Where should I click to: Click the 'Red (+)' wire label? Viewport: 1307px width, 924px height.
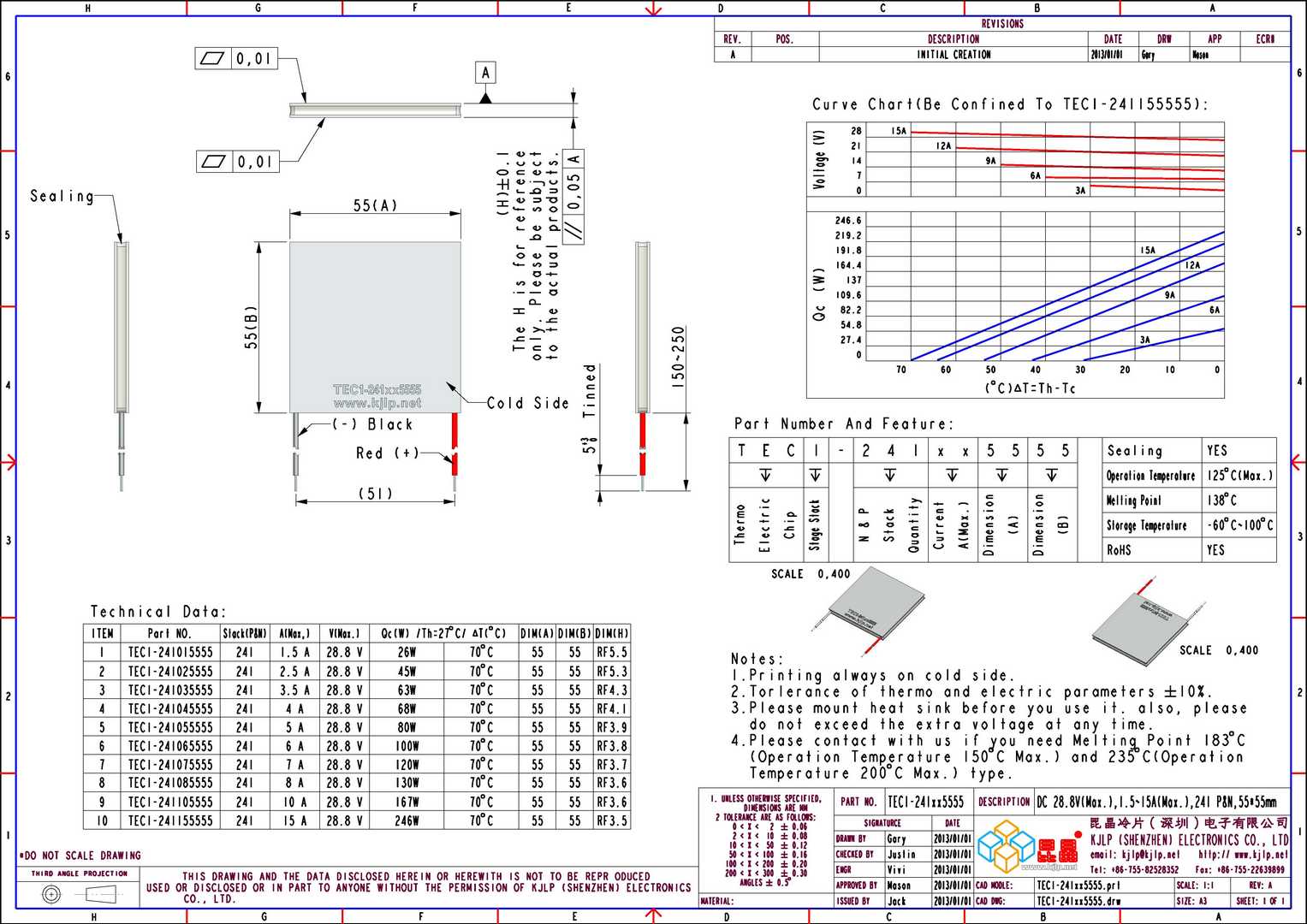(388, 453)
